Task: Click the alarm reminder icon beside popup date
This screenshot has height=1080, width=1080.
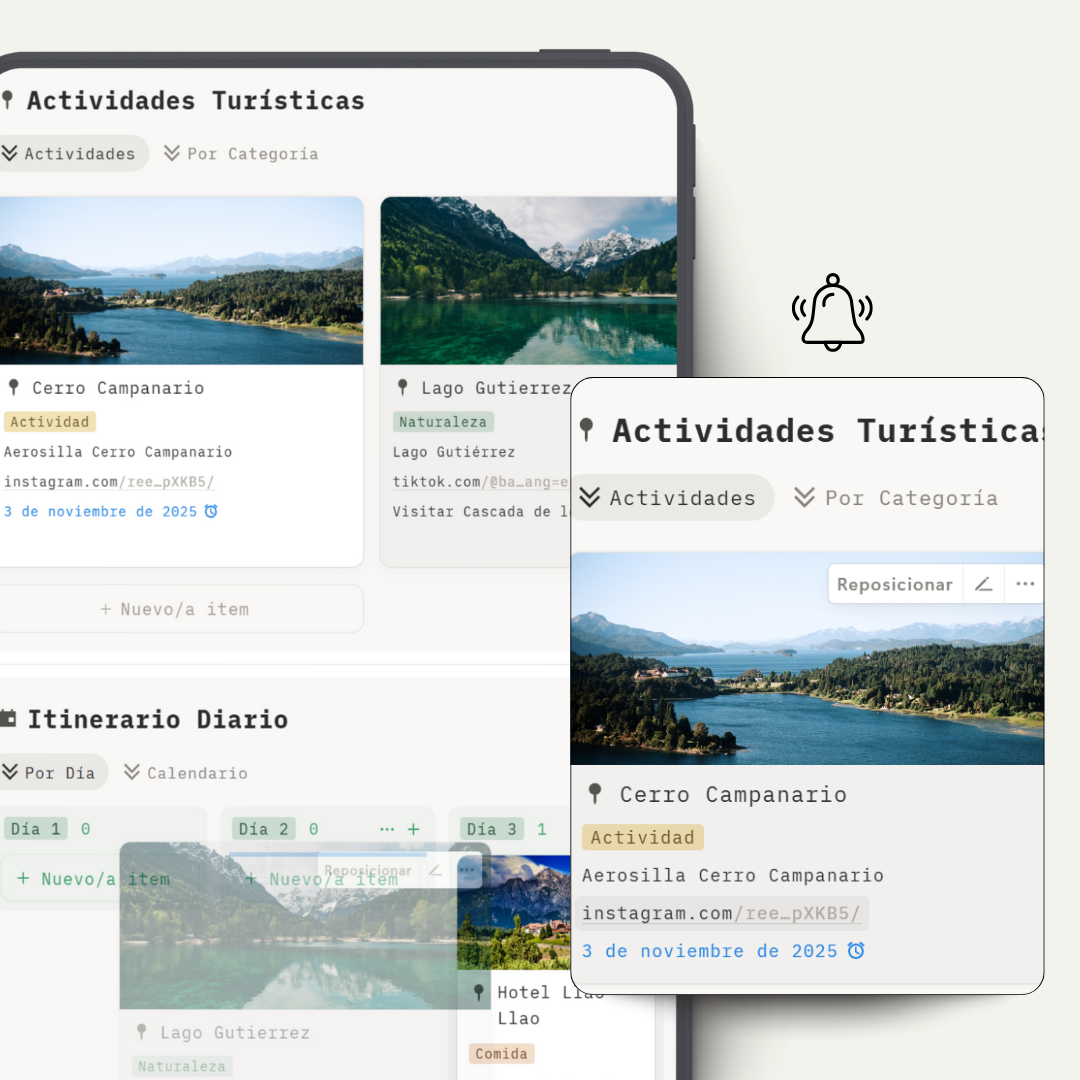Action: tap(856, 951)
